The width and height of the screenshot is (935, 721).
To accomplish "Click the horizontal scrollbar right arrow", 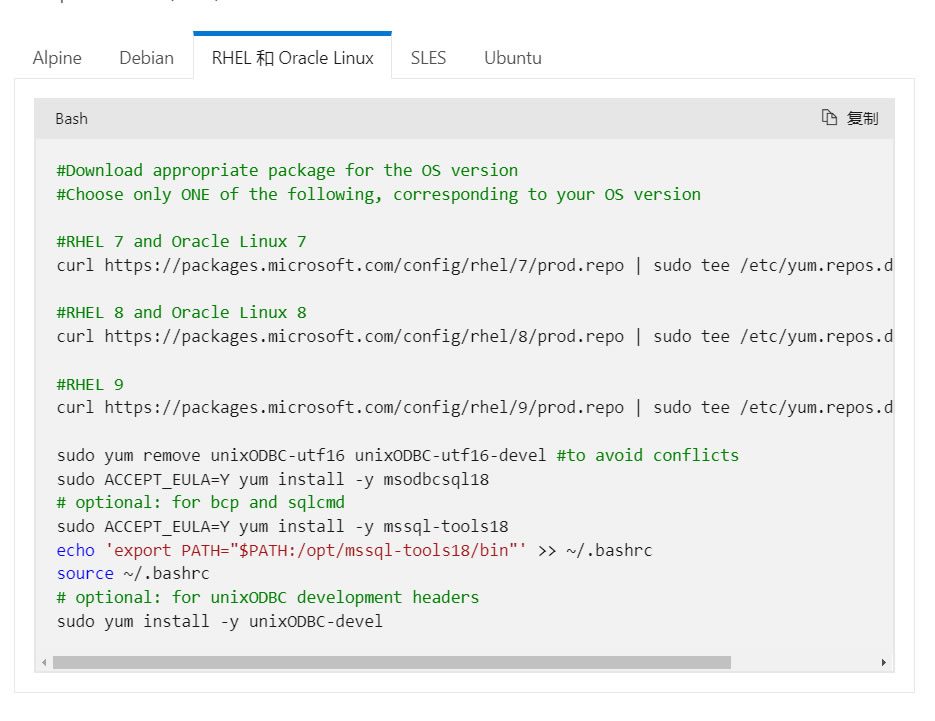I will [x=884, y=663].
